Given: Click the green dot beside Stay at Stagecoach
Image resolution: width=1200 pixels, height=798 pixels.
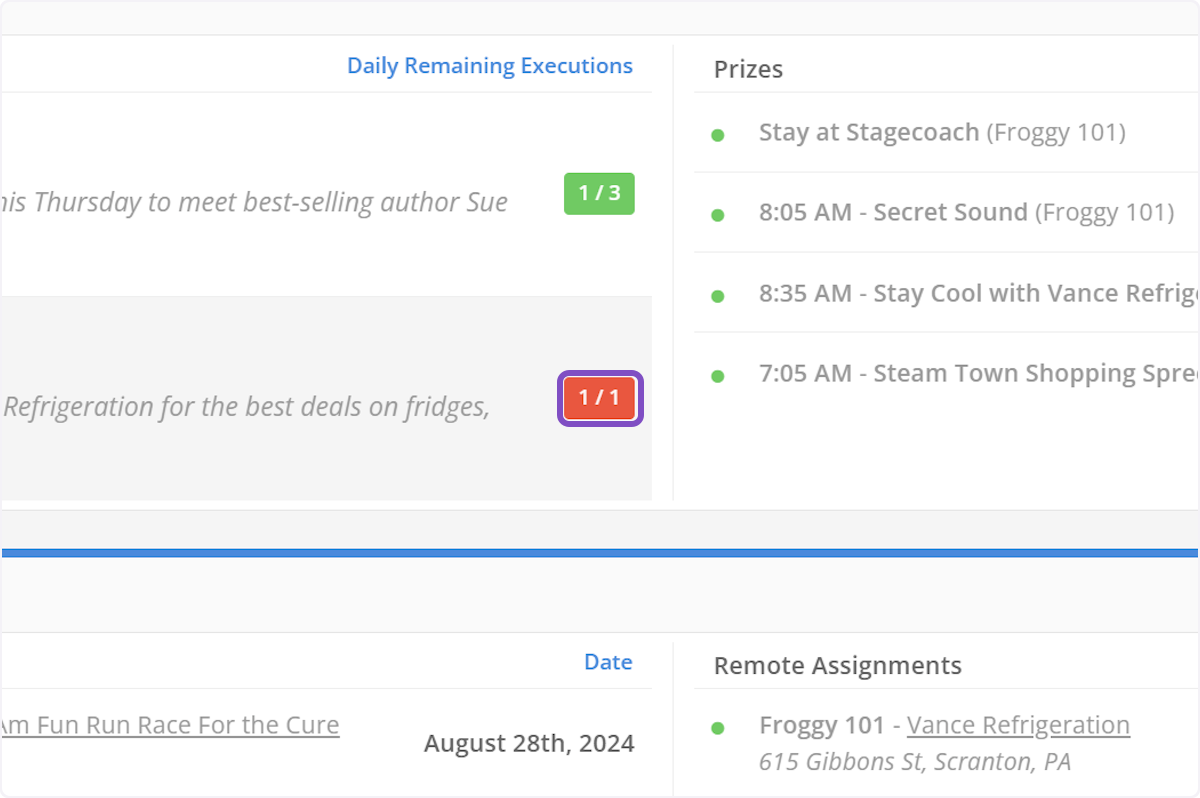Looking at the screenshot, I should tap(717, 135).
